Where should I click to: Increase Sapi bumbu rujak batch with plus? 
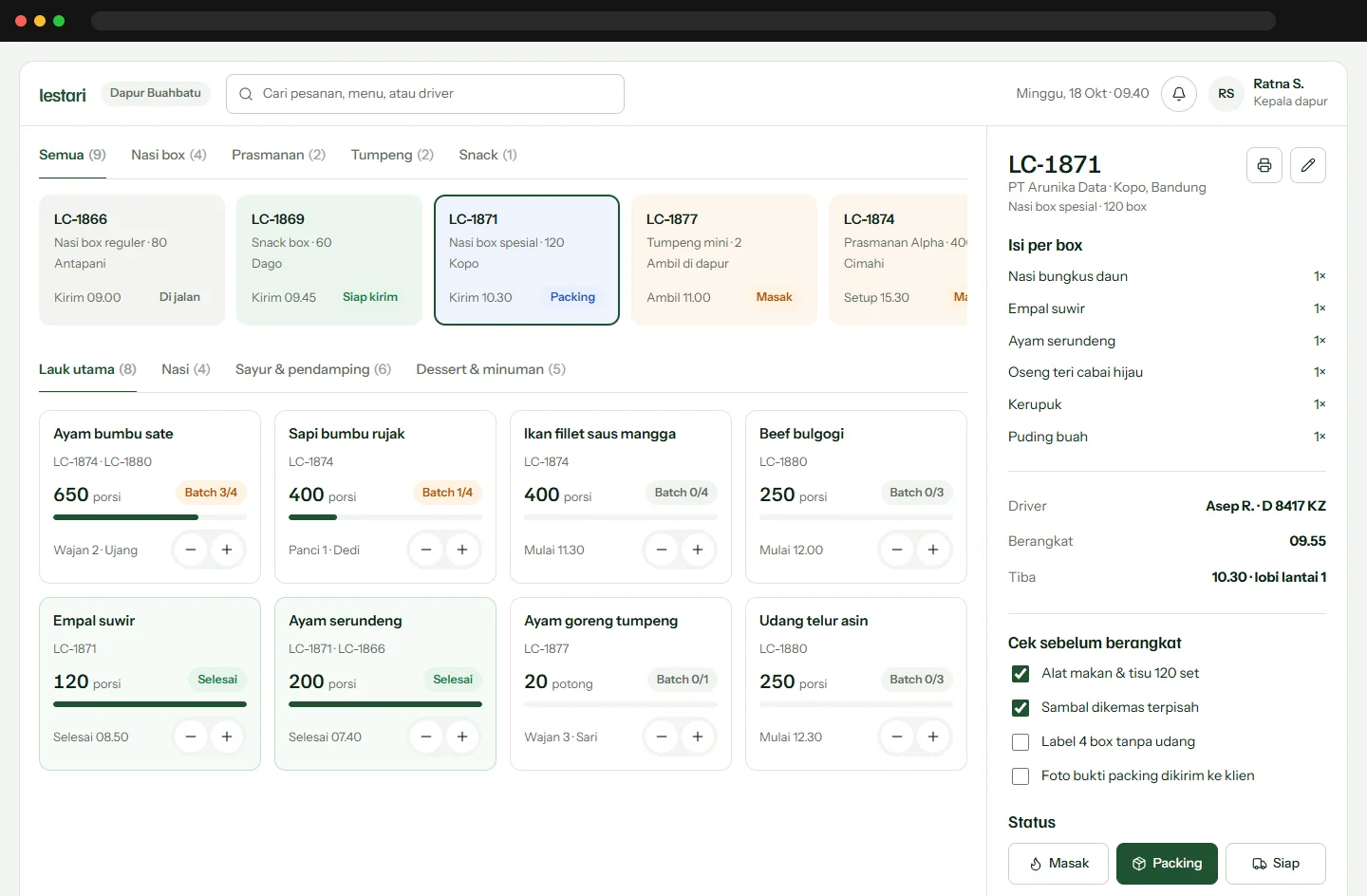tap(462, 550)
